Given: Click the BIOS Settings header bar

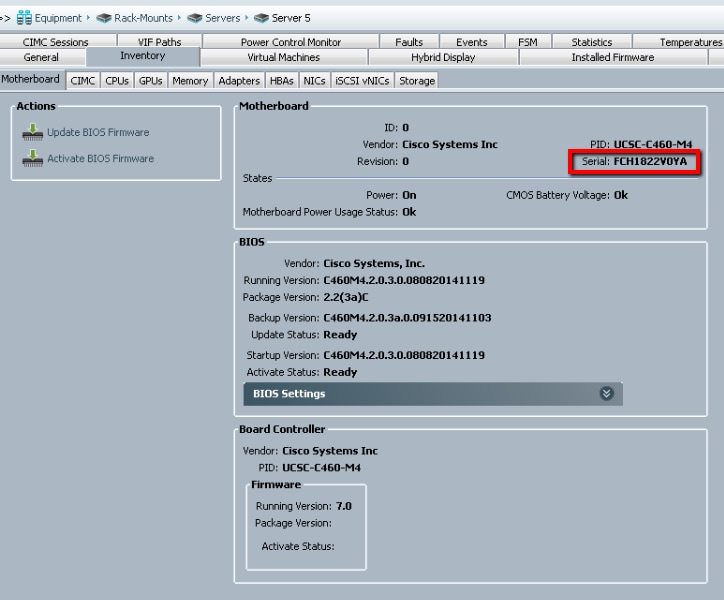Looking at the screenshot, I should tap(433, 394).
